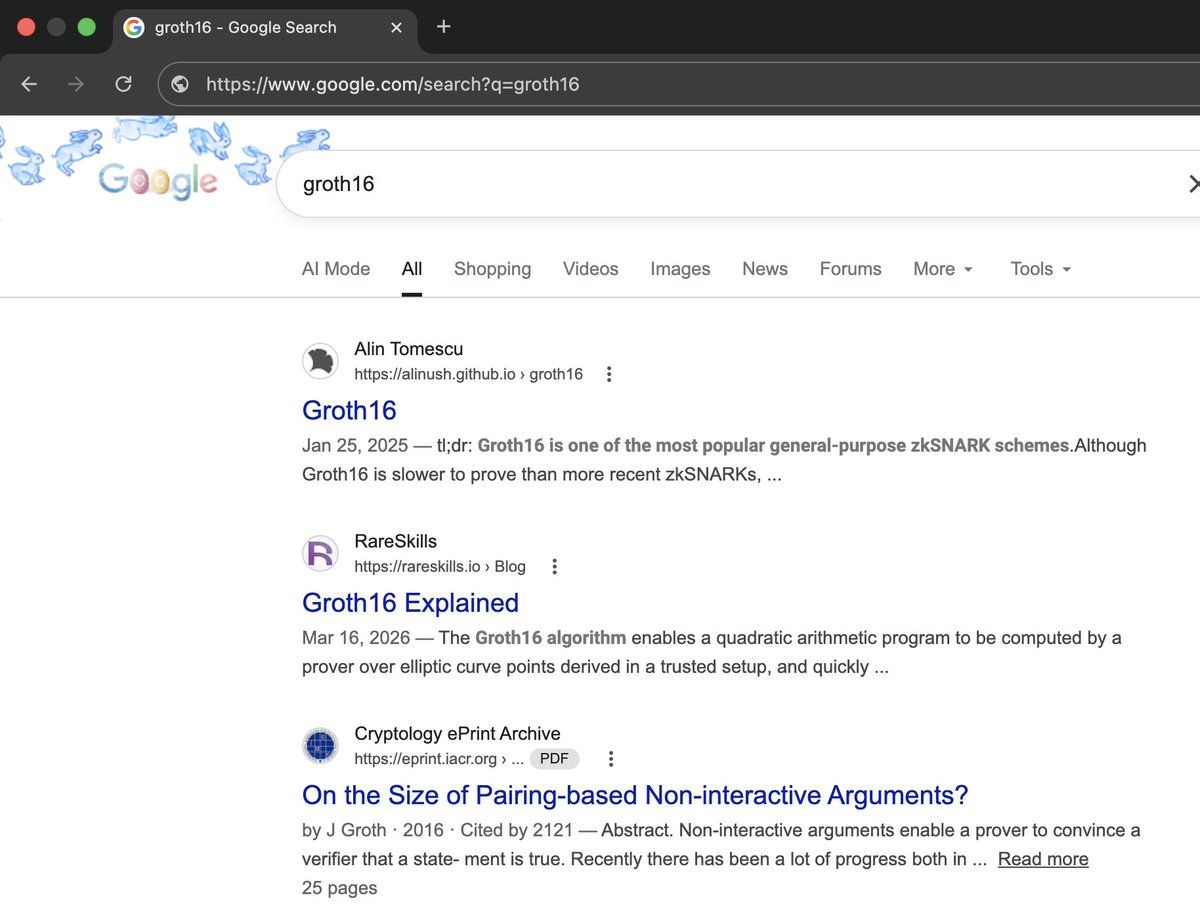Open the Groth16 result link
Image resolution: width=1200 pixels, height=923 pixels.
coord(349,410)
